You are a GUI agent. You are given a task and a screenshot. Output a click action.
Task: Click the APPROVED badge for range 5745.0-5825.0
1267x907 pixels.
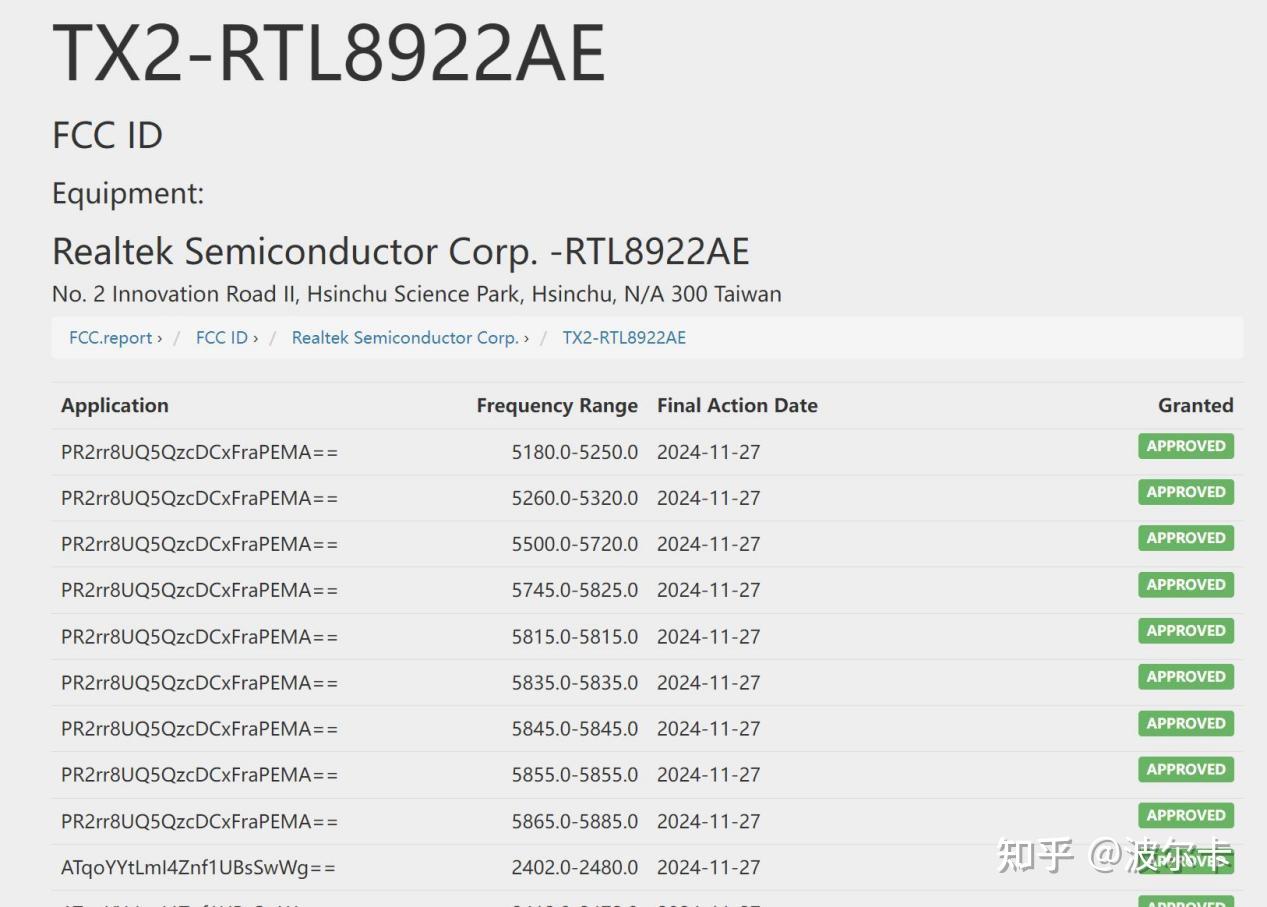tap(1185, 584)
